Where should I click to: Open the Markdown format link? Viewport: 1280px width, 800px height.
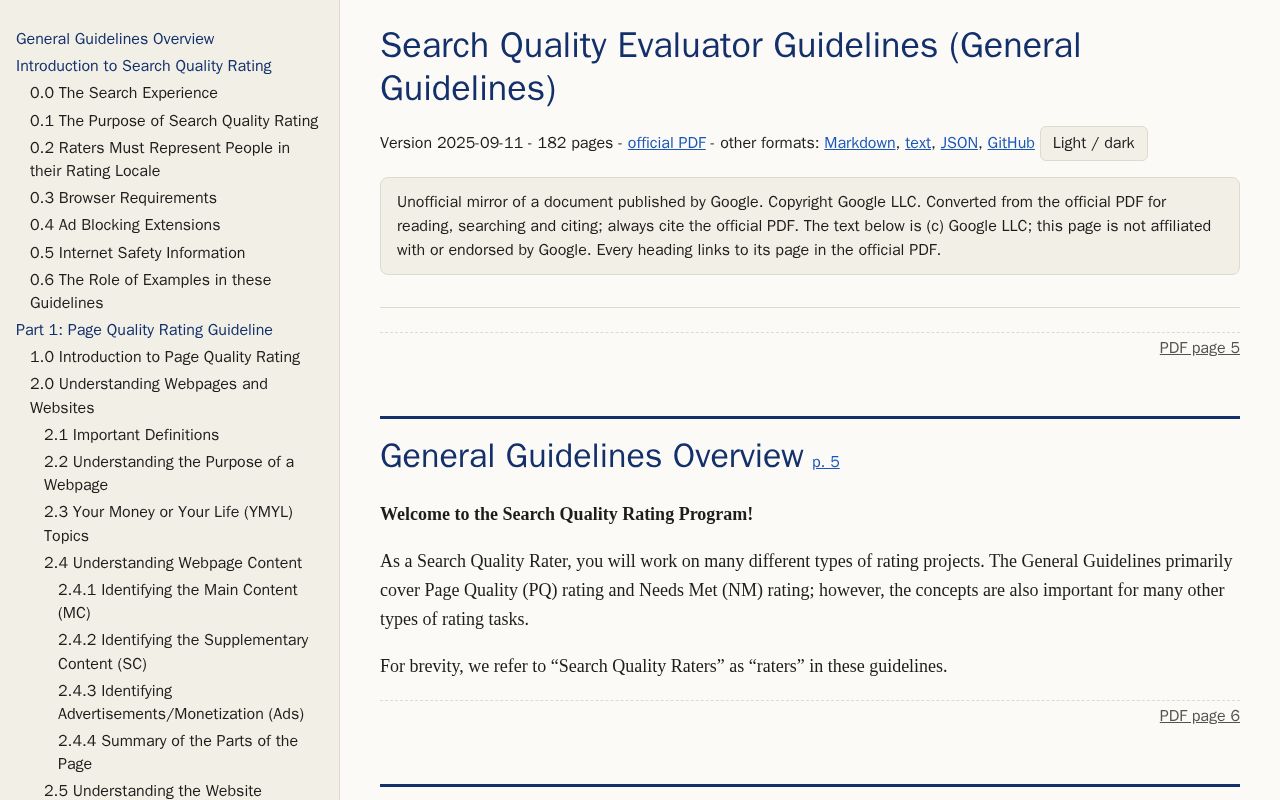tap(860, 143)
